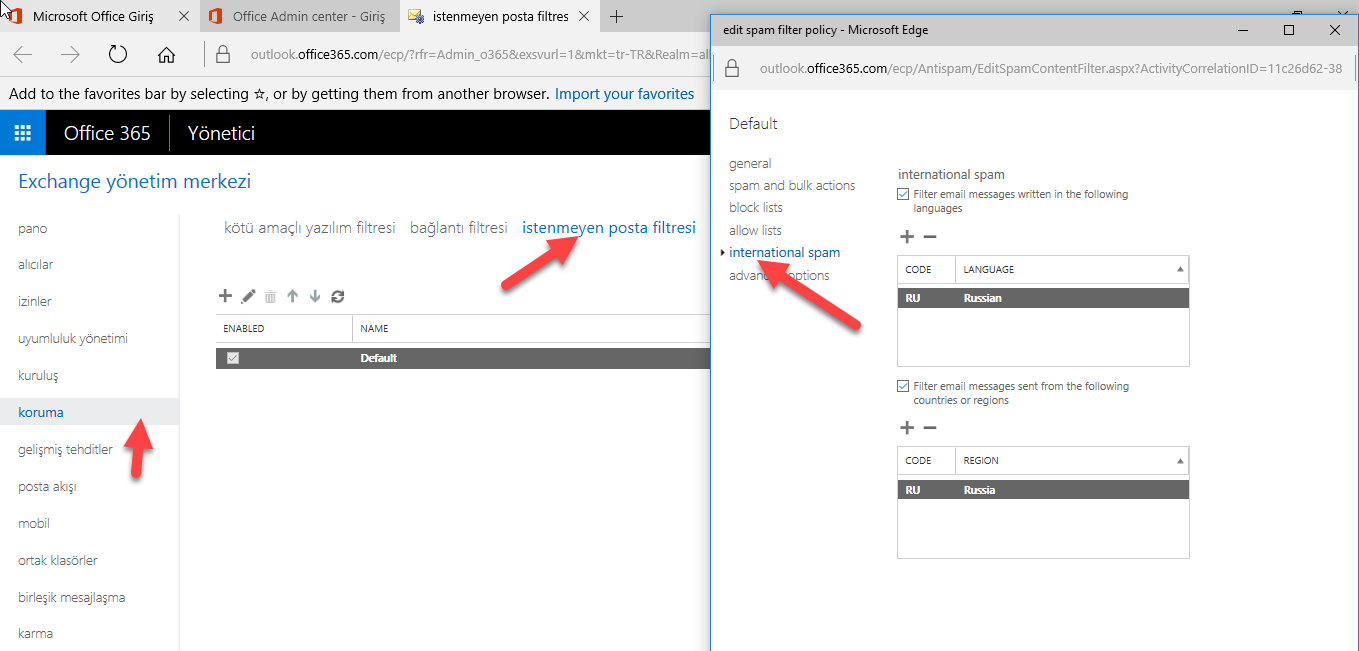Open spam and bulk actions section
1359x651 pixels.
tap(792, 185)
